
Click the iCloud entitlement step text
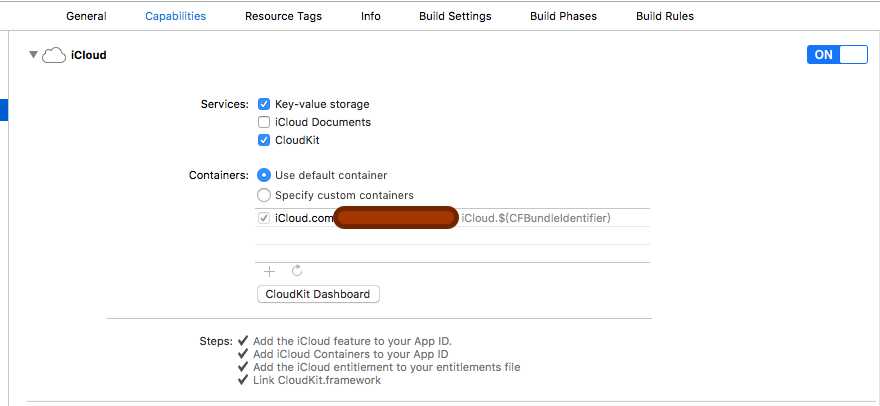pos(387,367)
